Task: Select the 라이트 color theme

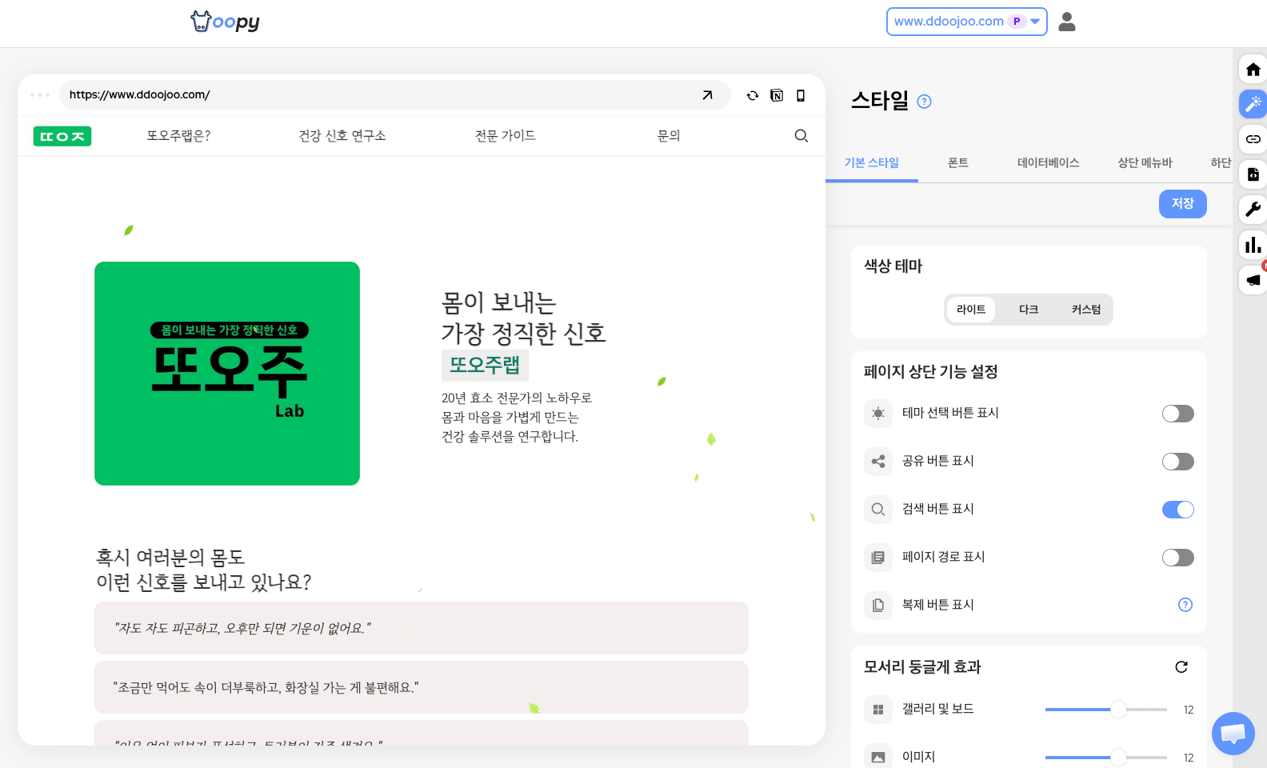Action: coord(971,310)
